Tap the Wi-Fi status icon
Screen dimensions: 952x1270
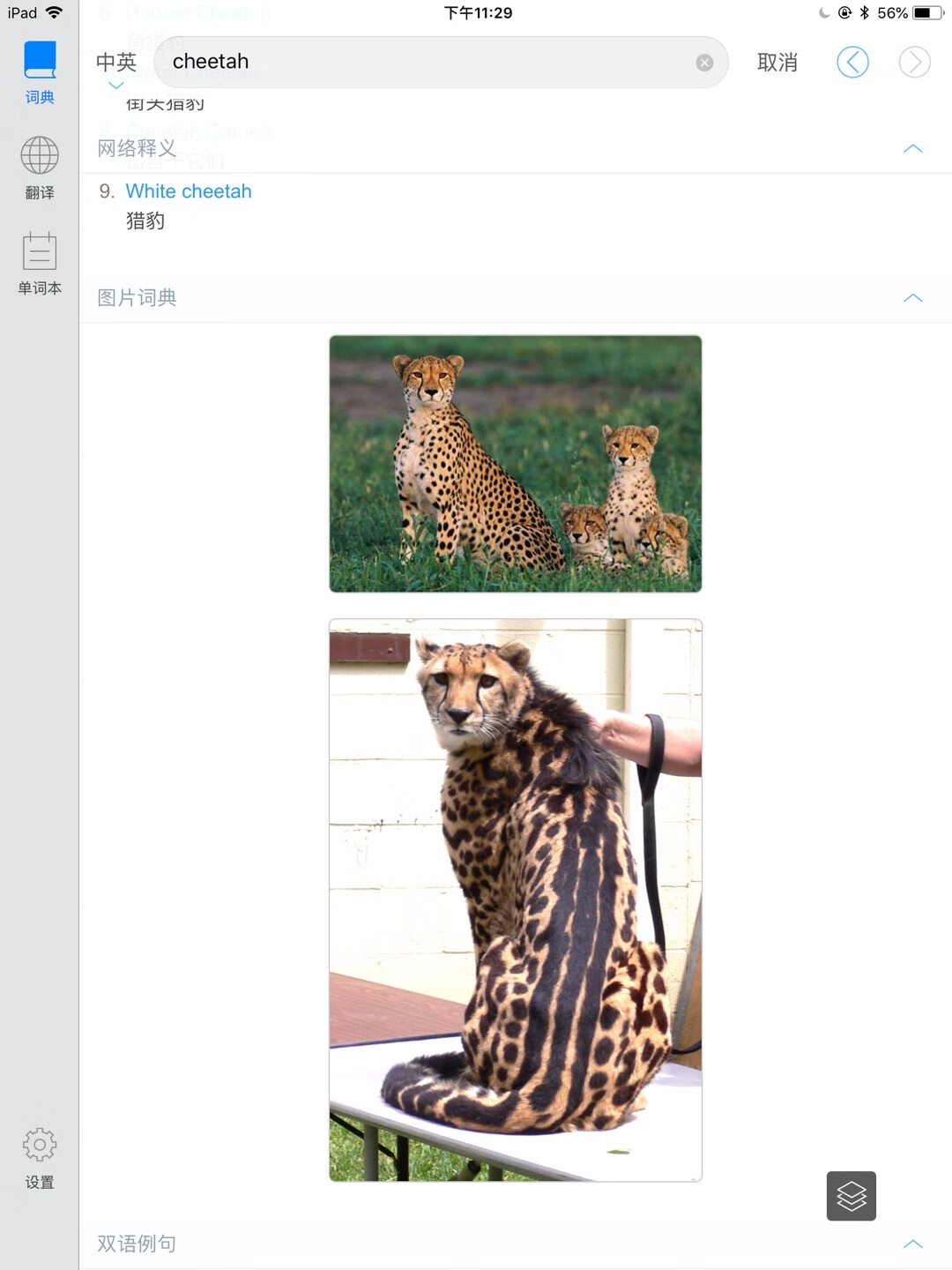[55, 12]
